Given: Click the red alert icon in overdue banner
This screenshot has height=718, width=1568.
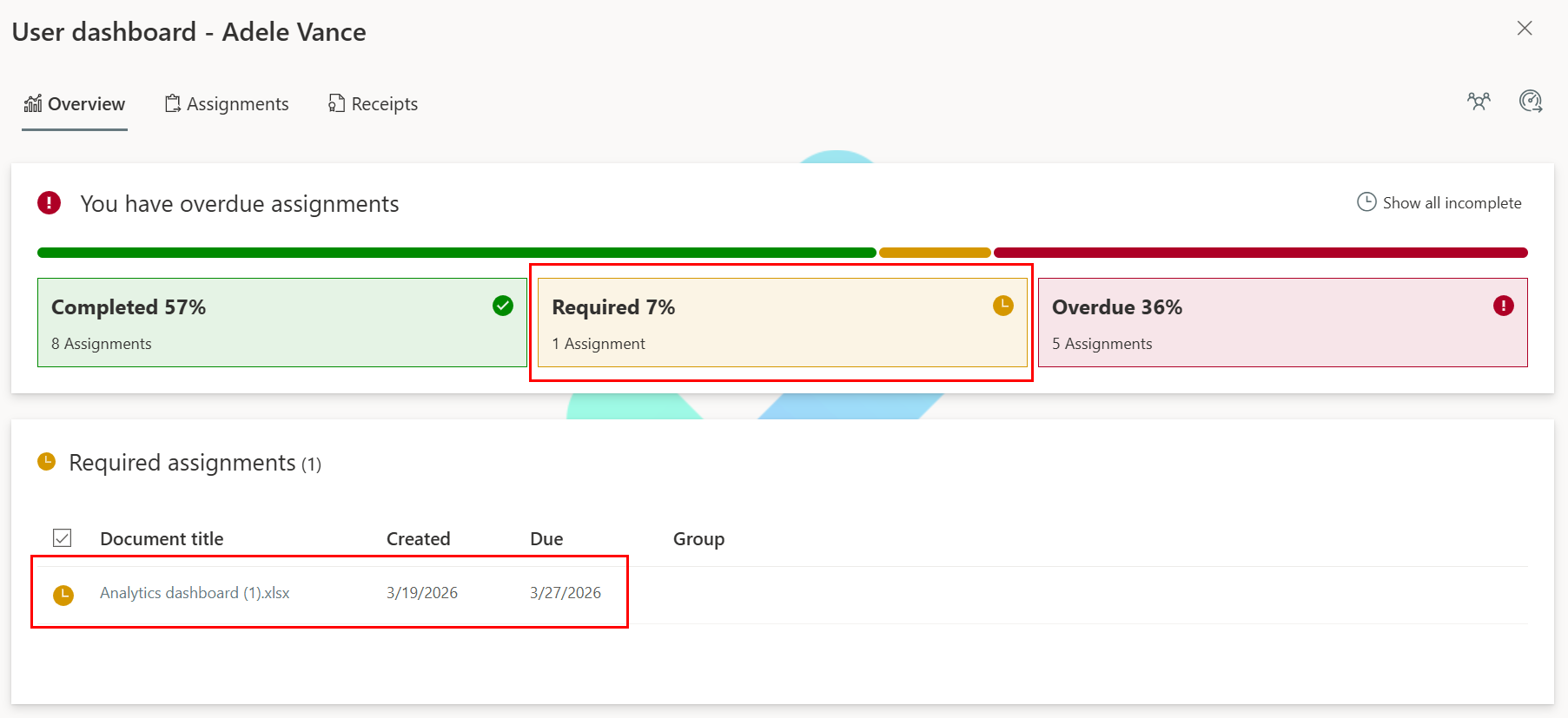Looking at the screenshot, I should pos(49,202).
